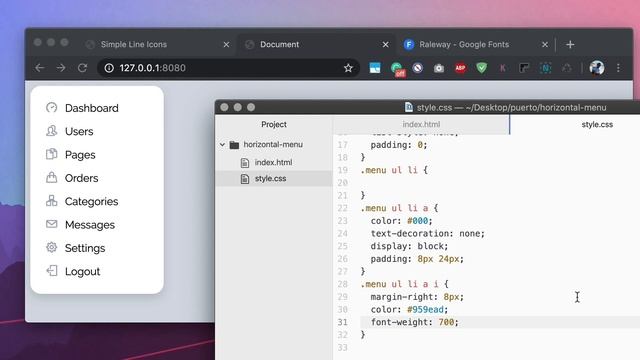Select horizontal-menu folder in tree
This screenshot has width=640, height=360.
click(273, 144)
